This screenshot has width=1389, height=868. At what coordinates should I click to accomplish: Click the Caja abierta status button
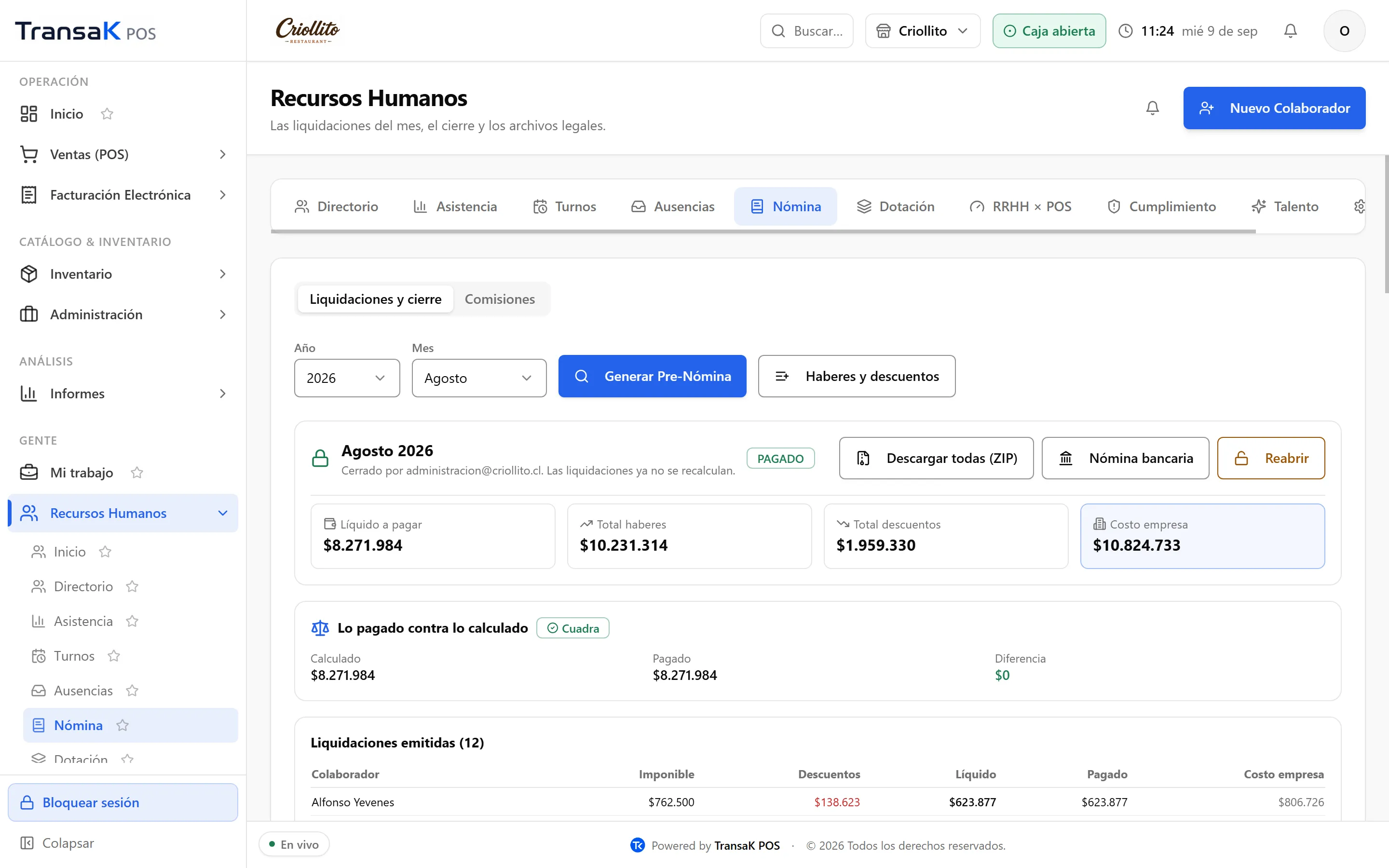tap(1049, 31)
